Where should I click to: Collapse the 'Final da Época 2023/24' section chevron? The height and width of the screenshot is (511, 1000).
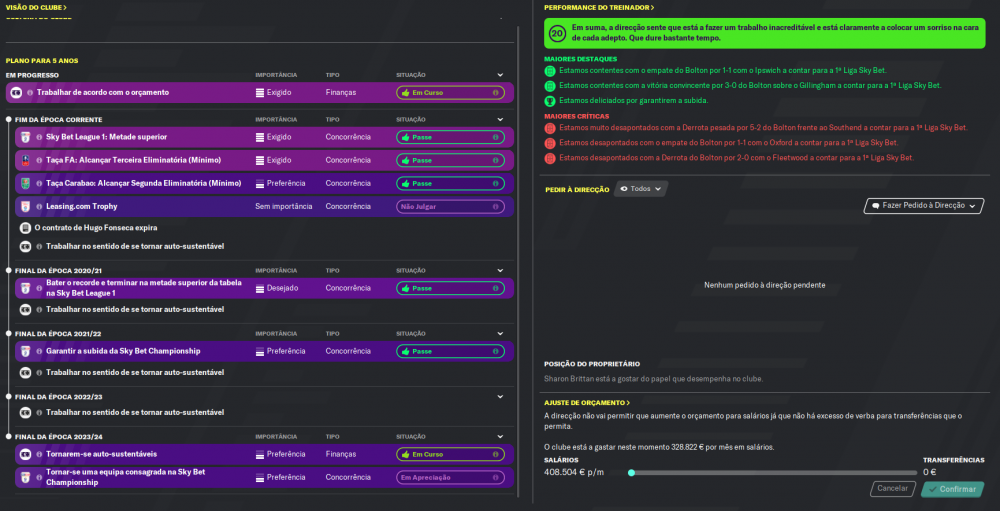coord(501,437)
